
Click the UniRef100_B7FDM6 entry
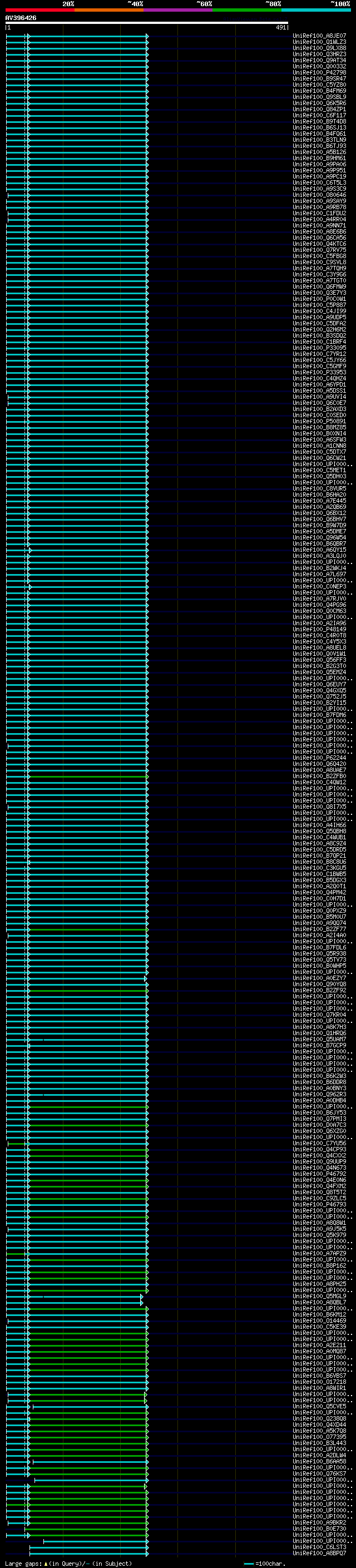pyautogui.click(x=319, y=715)
